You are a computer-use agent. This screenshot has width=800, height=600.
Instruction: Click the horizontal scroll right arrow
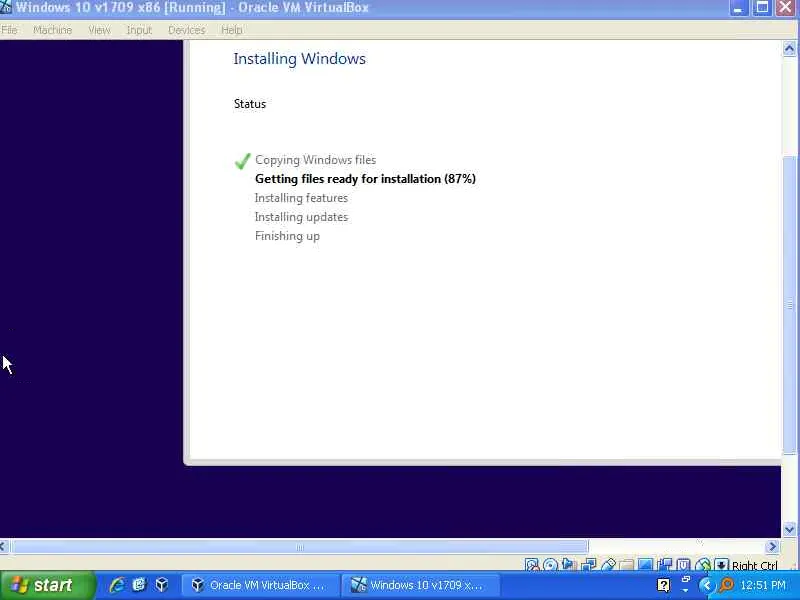772,546
